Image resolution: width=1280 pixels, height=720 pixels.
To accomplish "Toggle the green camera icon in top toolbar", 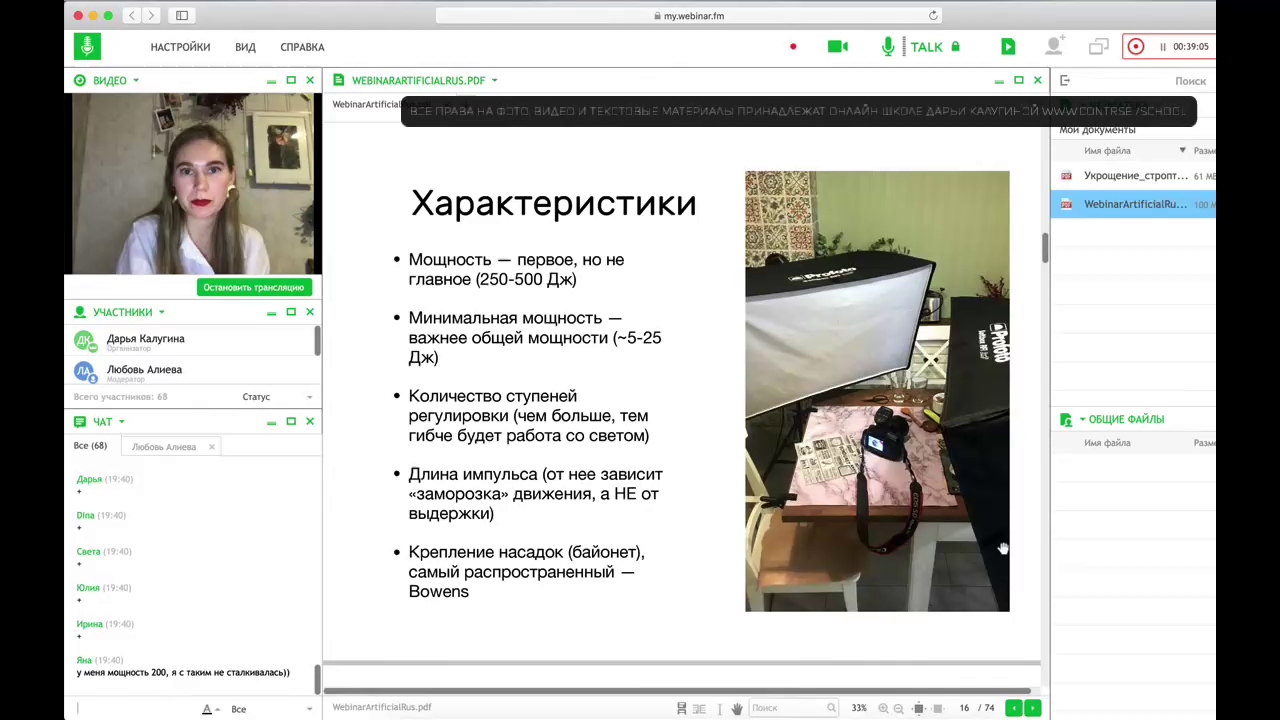I will pos(837,47).
